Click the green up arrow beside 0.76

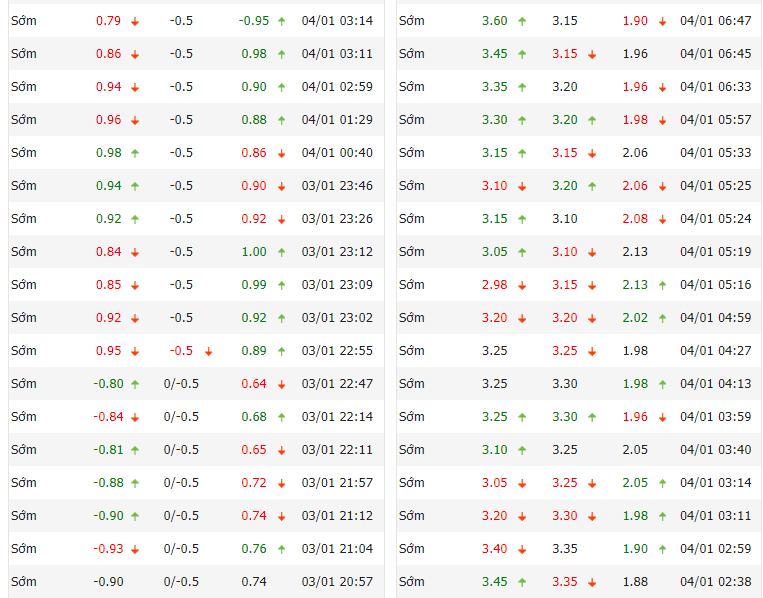(281, 549)
